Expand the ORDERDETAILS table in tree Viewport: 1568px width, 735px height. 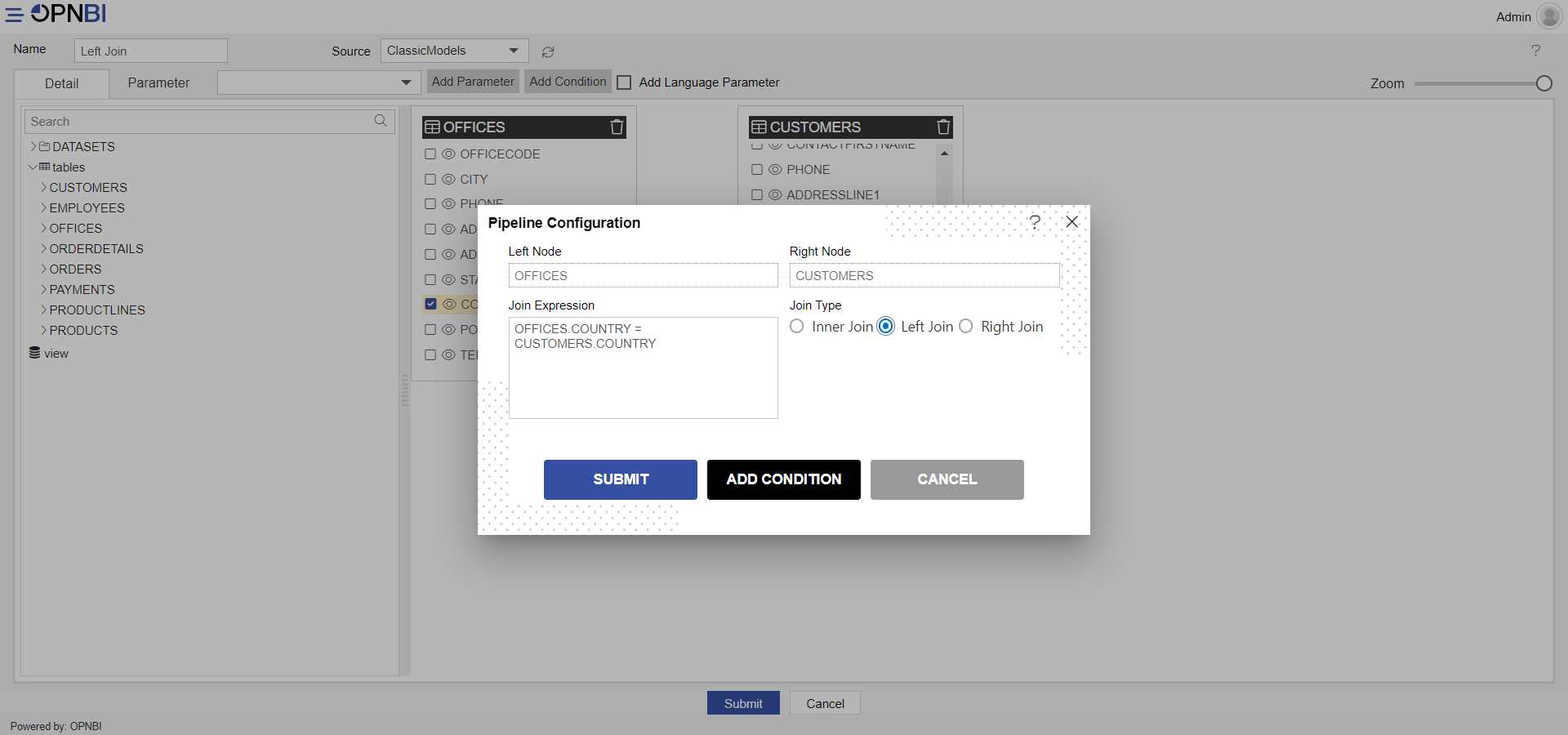click(44, 249)
